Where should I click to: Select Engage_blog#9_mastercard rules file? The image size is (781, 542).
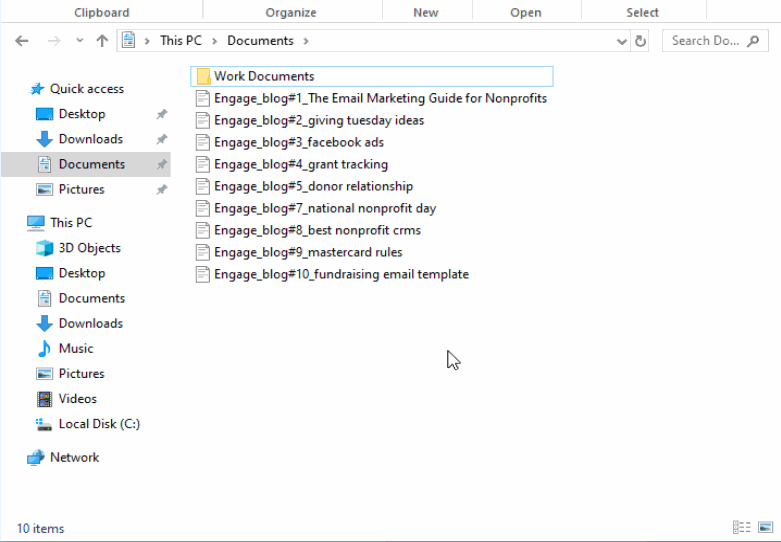[308, 252]
